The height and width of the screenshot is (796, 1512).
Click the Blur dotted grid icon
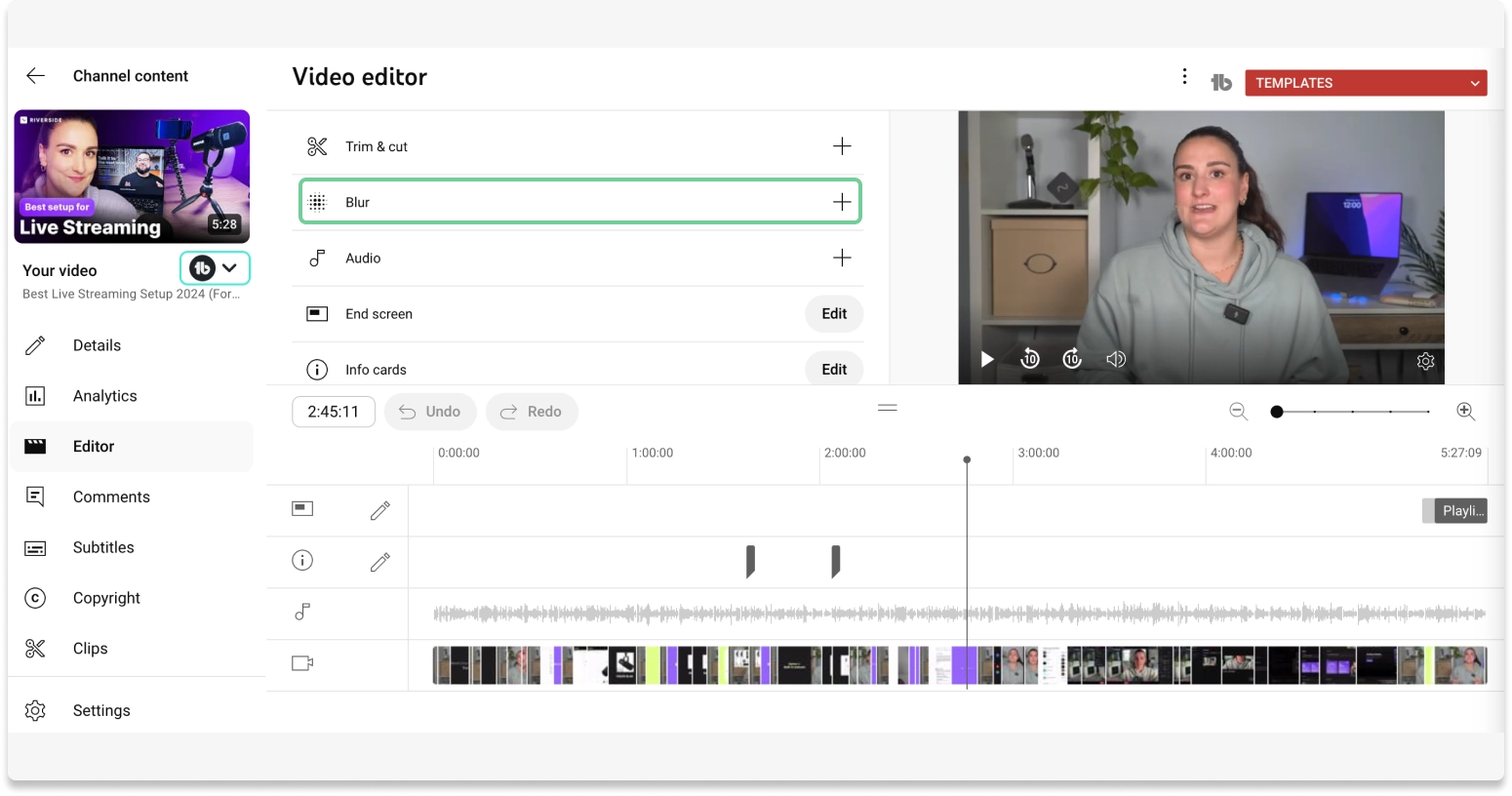click(x=317, y=202)
